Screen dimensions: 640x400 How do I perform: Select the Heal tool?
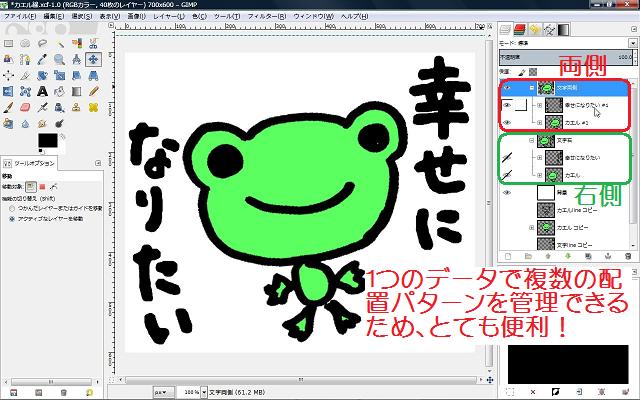[93, 107]
